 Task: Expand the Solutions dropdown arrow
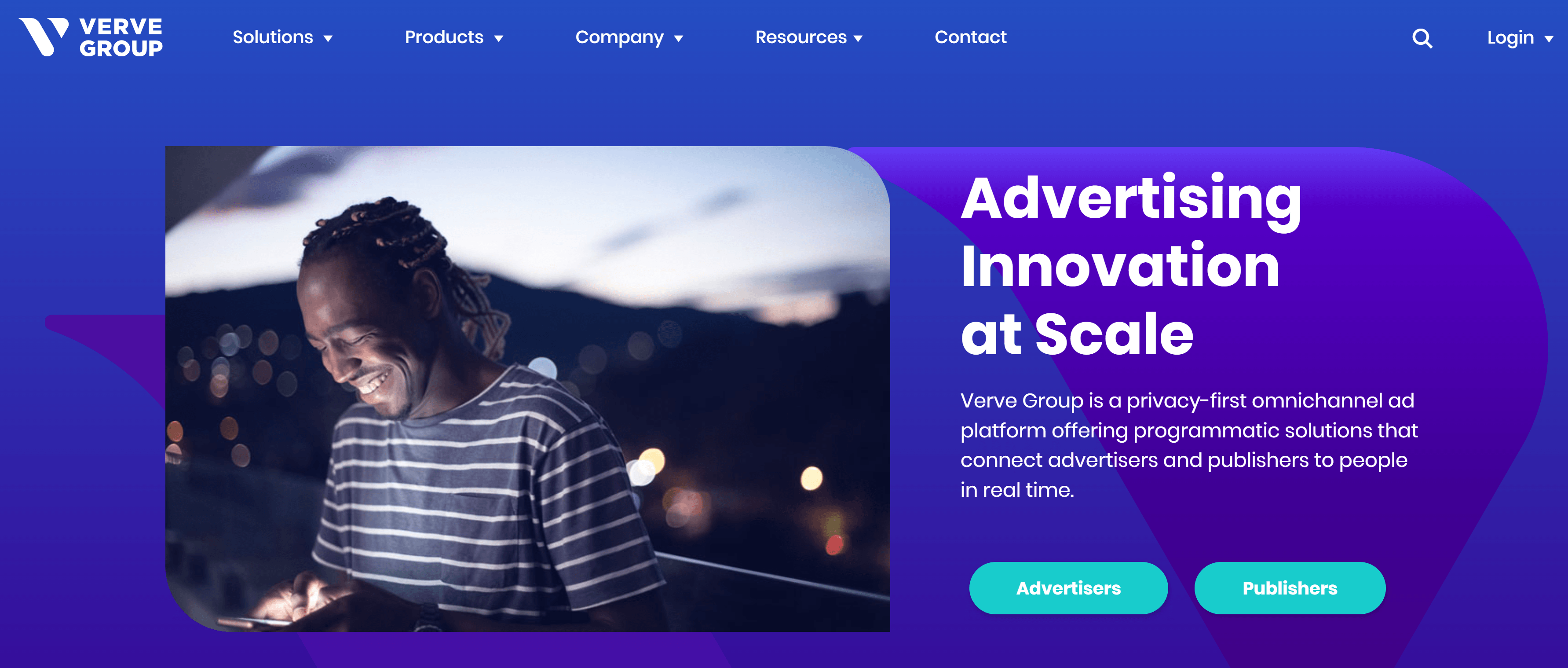(x=328, y=39)
